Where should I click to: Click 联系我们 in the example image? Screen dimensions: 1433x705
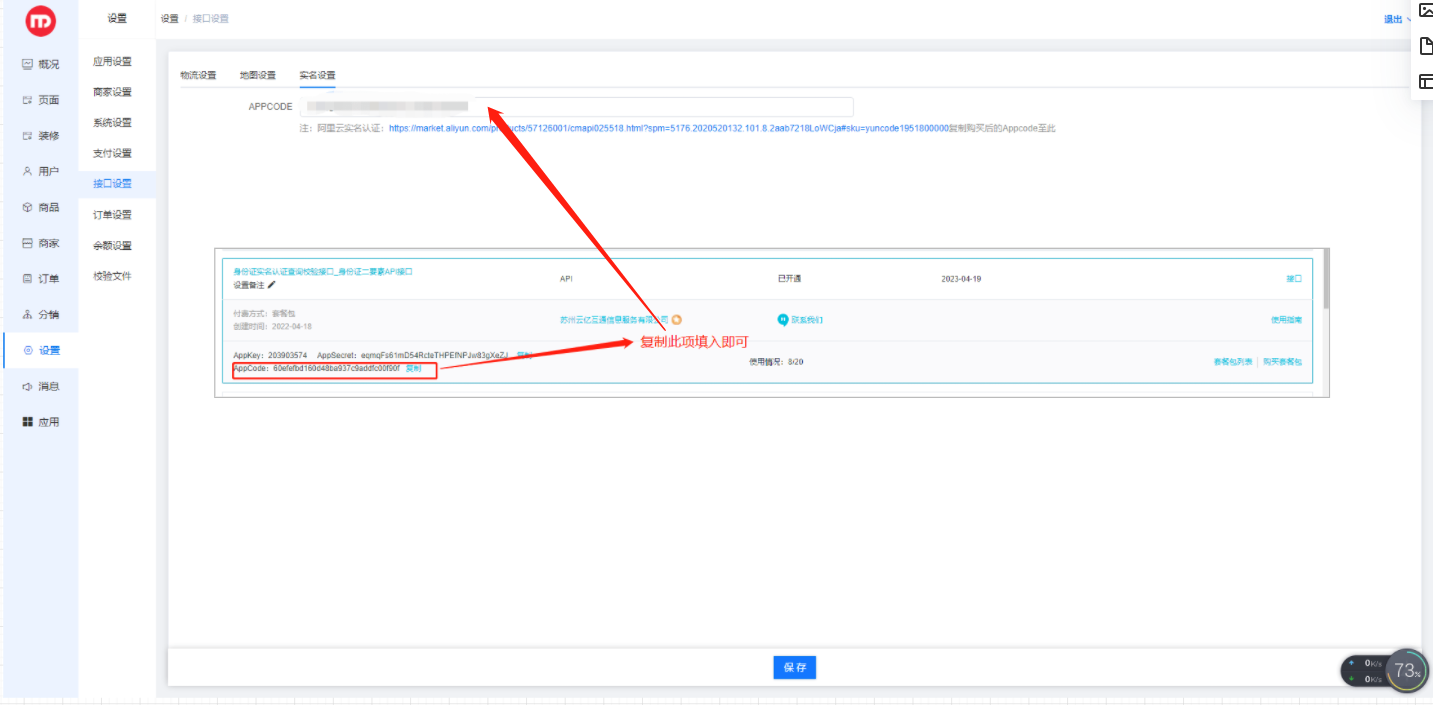(808, 320)
